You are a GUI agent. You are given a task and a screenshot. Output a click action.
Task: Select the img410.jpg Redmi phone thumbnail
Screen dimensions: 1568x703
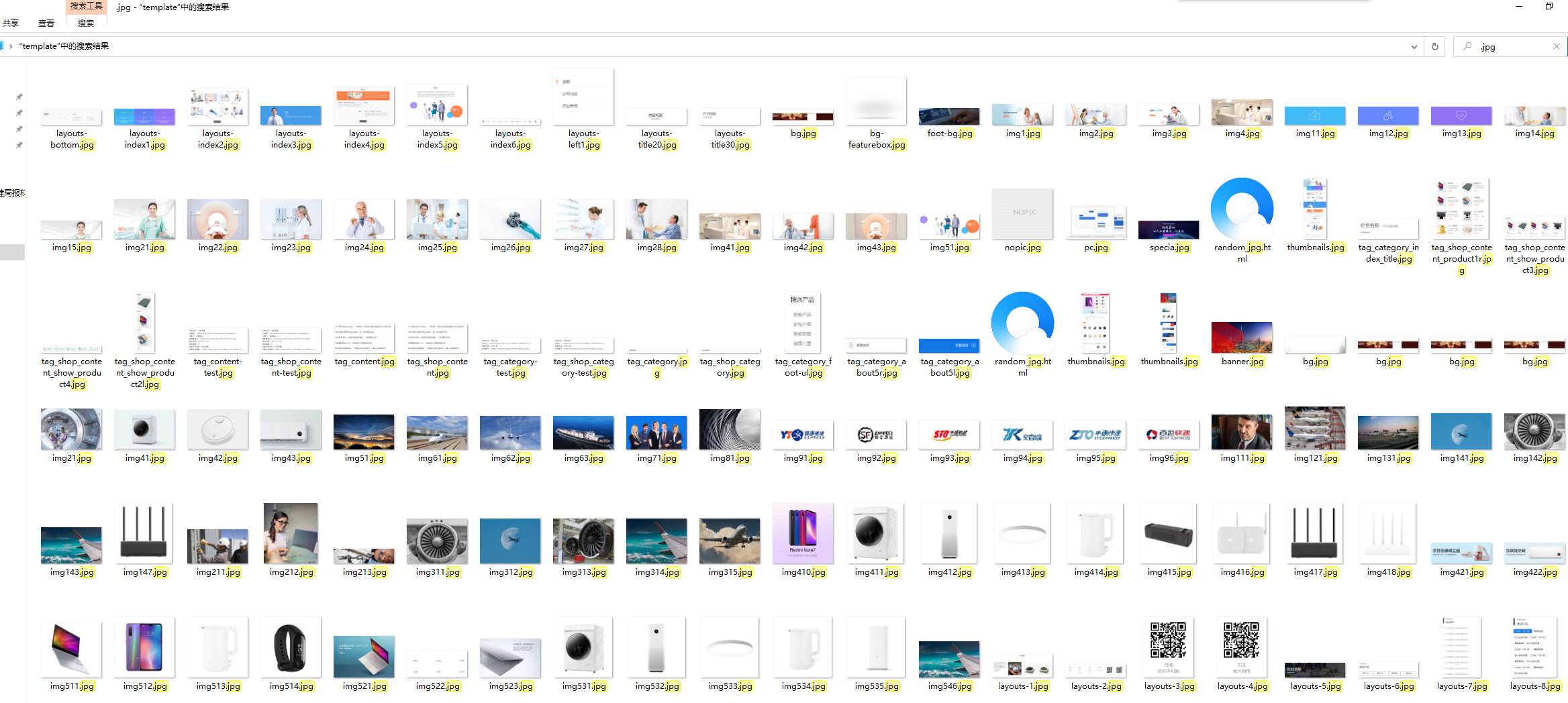pos(803,533)
